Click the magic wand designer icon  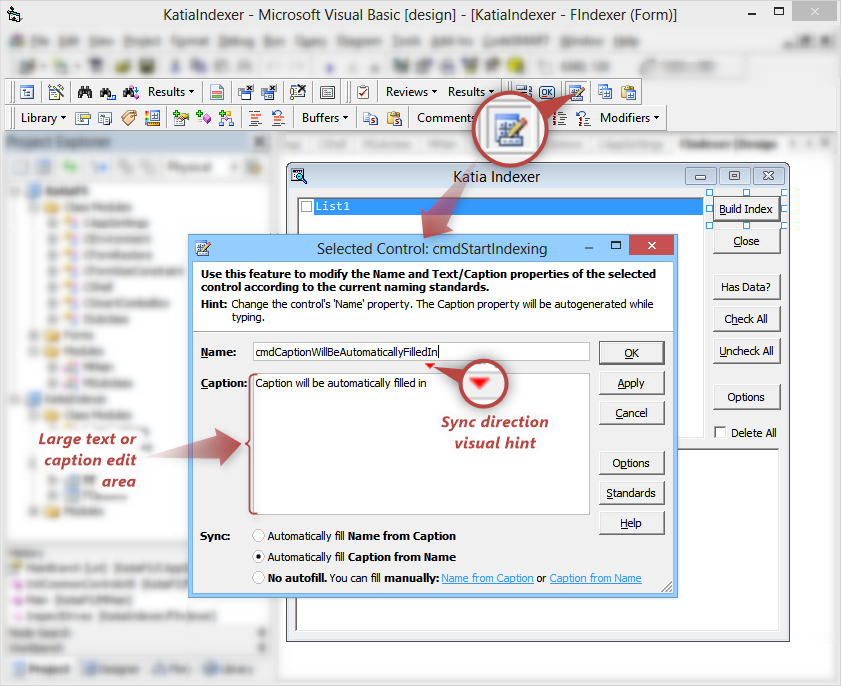56,92
